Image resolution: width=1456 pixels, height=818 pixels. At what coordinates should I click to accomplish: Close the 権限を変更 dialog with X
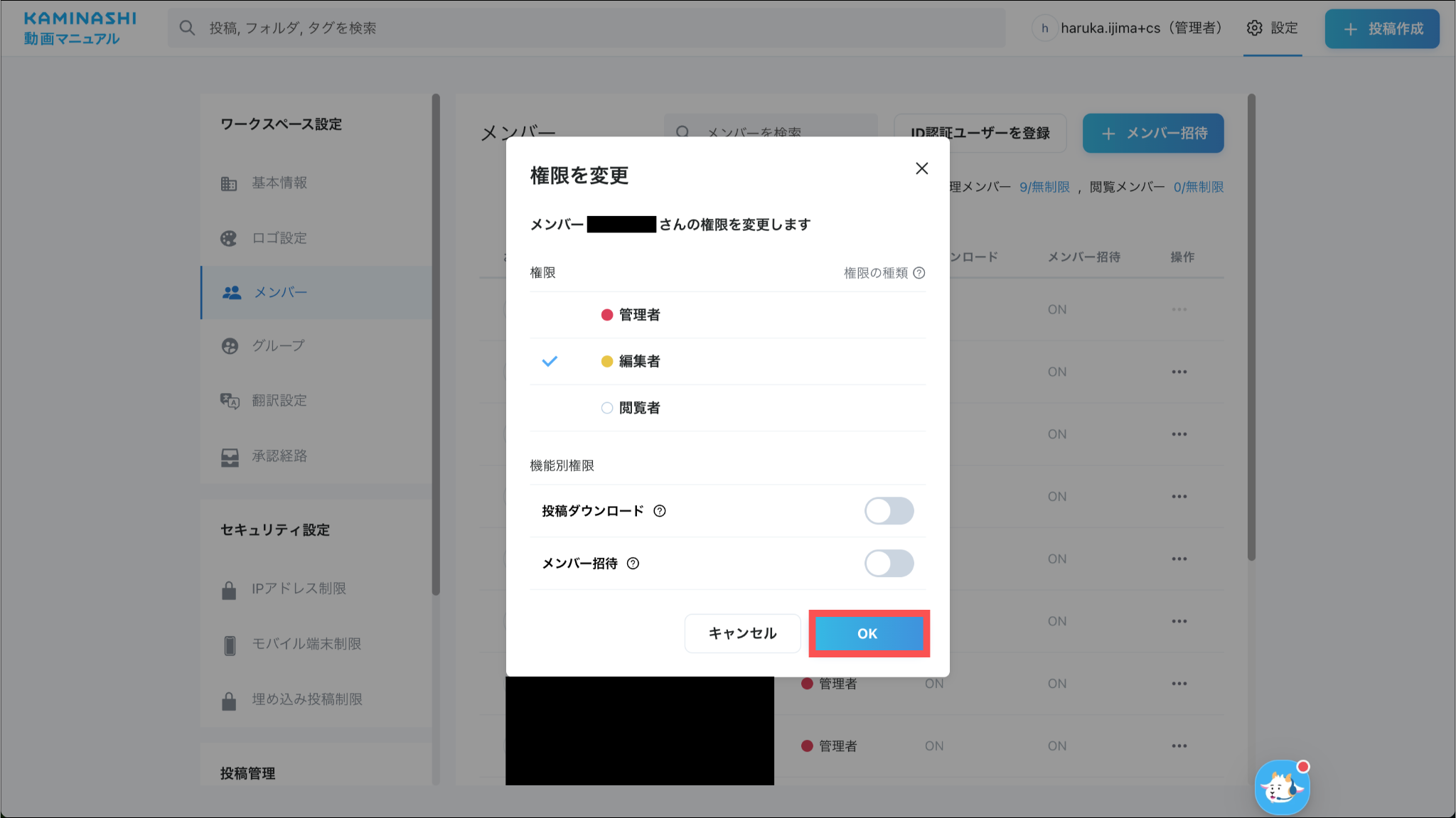921,168
